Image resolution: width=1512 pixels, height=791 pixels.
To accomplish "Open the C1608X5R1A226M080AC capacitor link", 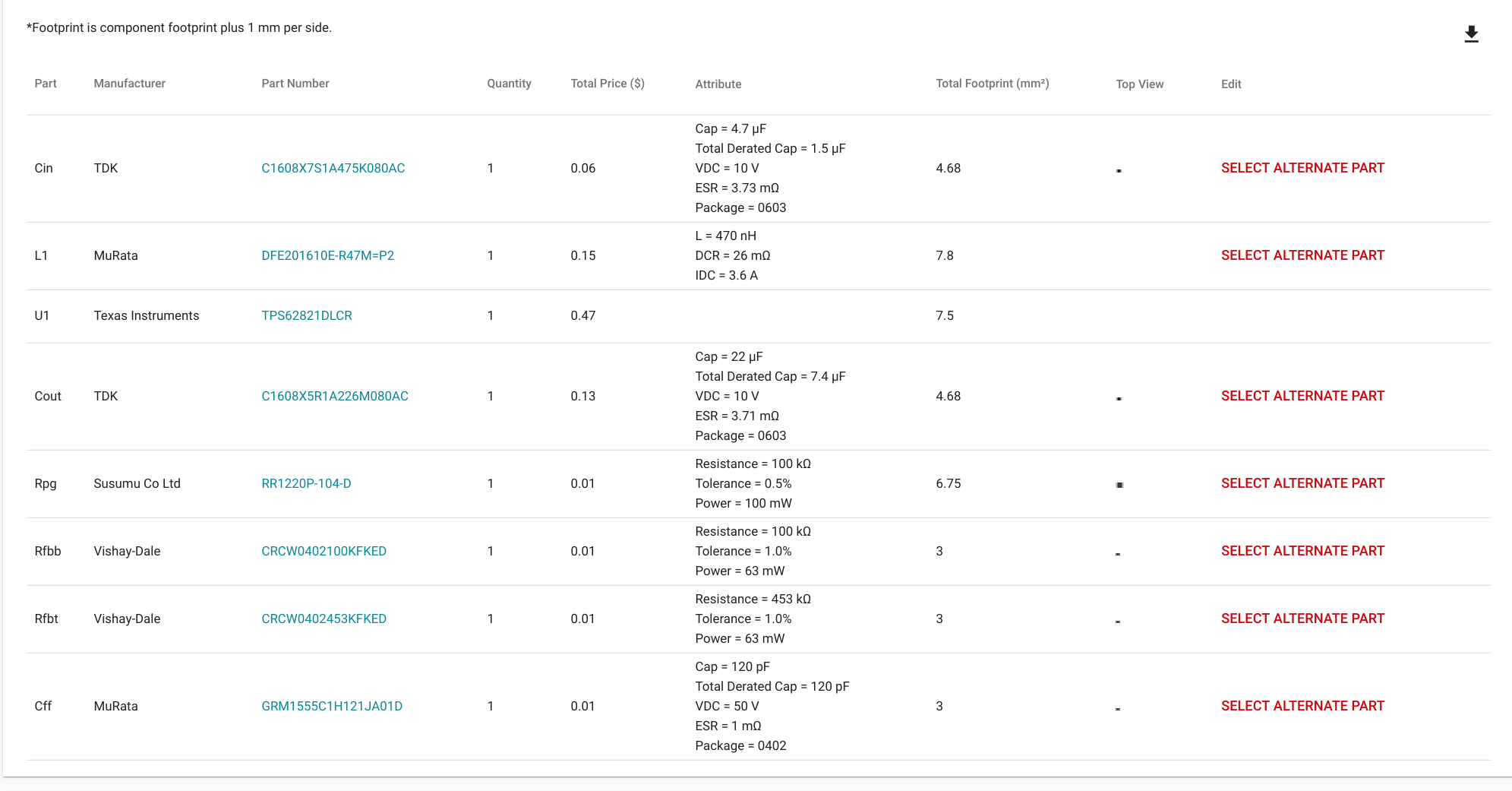I will [x=334, y=396].
